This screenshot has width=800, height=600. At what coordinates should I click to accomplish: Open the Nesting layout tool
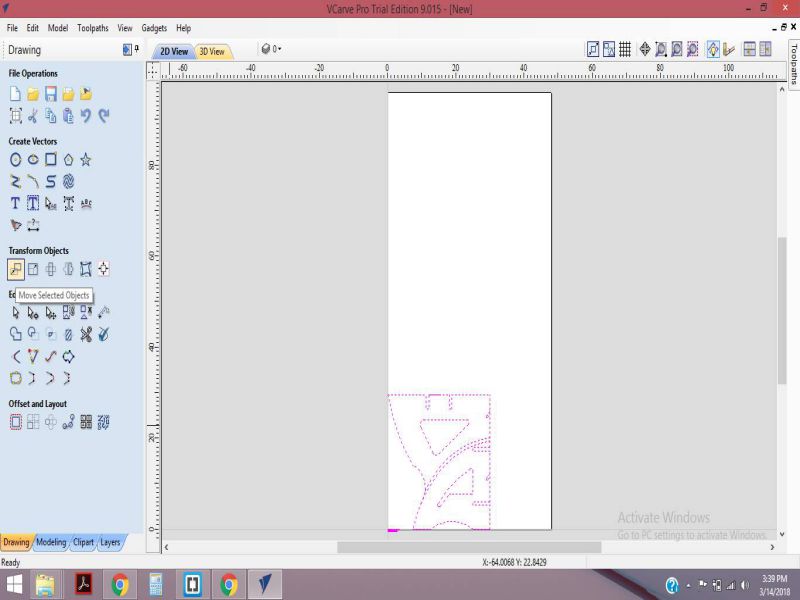104,422
